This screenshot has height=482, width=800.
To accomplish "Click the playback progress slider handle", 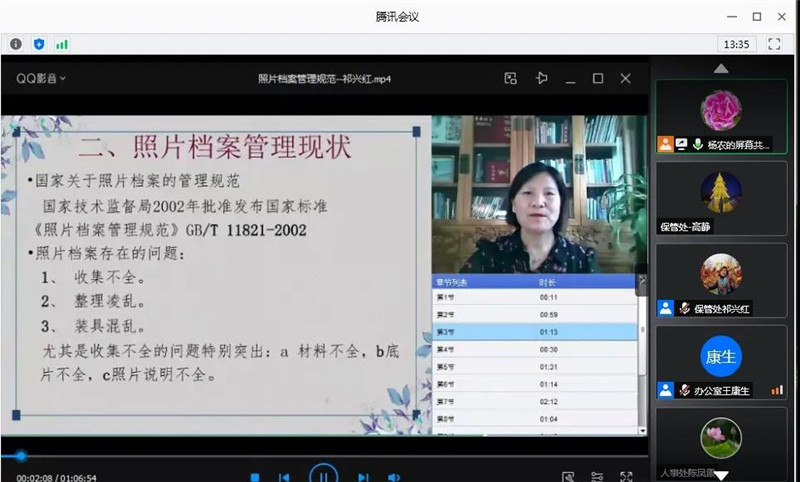I will coord(20,455).
